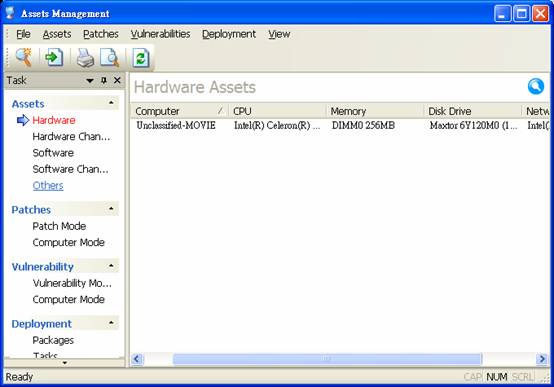Sort by the CPU column header
Image resolution: width=554 pixels, height=387 pixels.
[277, 111]
